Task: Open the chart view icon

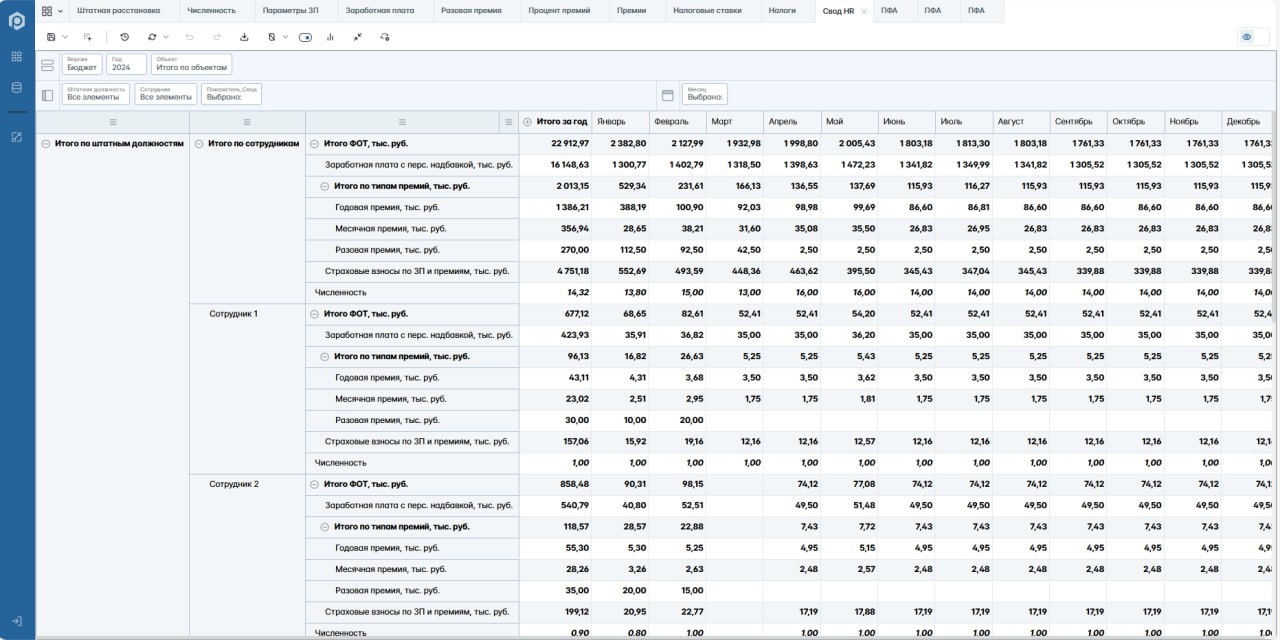Action: (x=329, y=37)
